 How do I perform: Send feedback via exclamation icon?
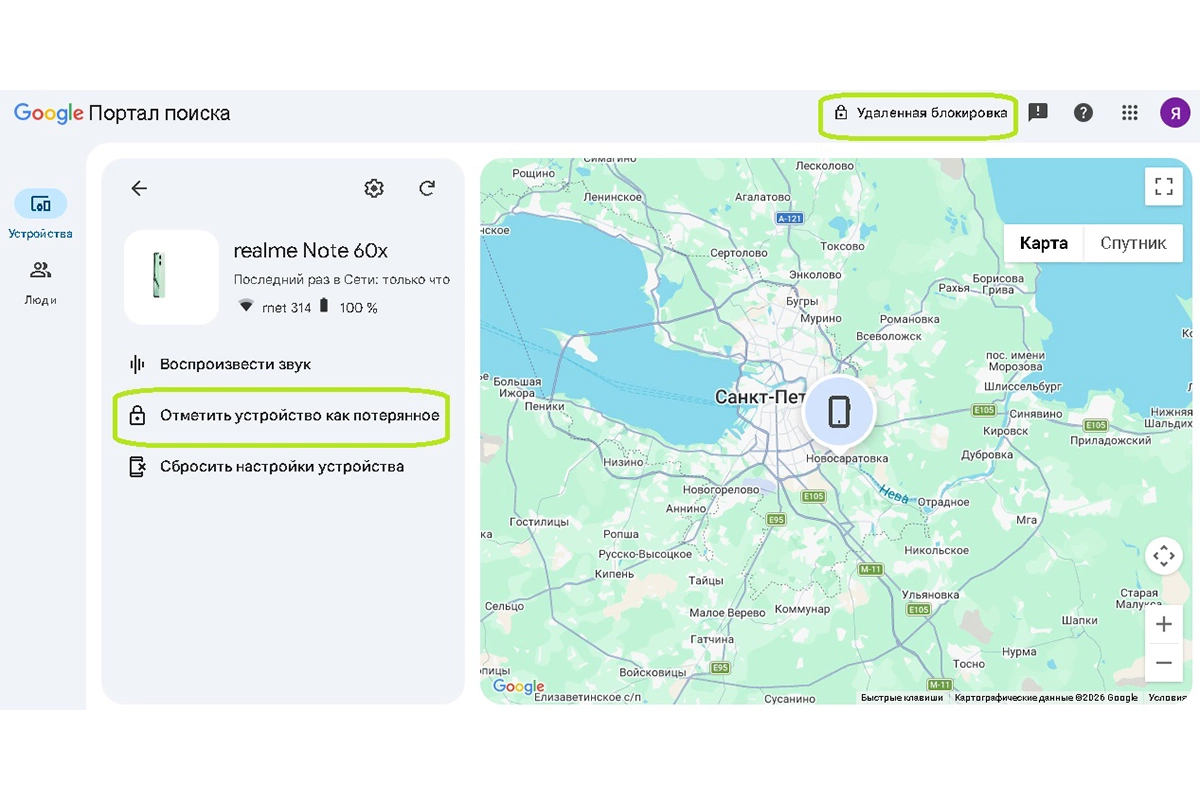pos(1038,112)
